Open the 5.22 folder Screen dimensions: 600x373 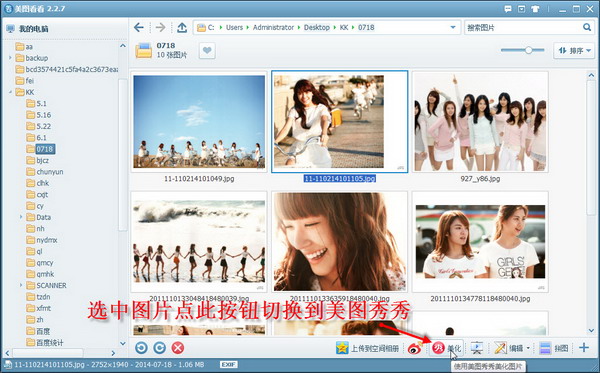click(39, 126)
